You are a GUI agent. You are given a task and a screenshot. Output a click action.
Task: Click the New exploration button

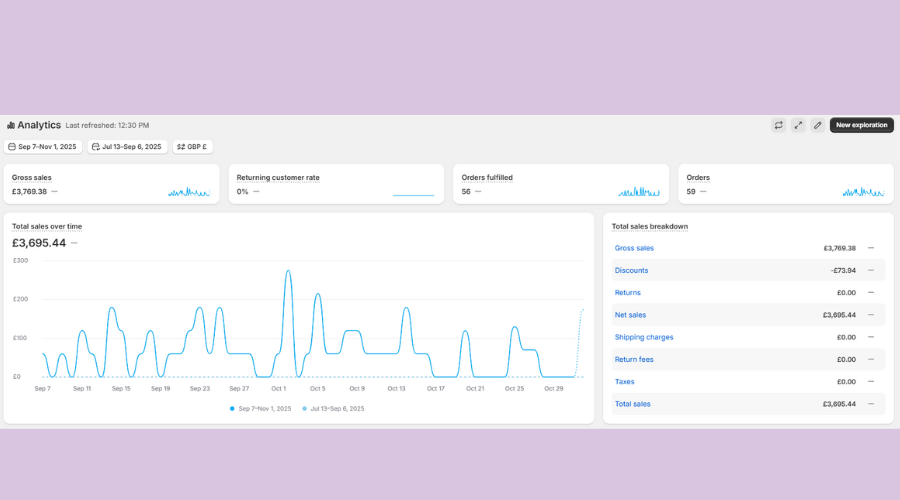tap(861, 125)
